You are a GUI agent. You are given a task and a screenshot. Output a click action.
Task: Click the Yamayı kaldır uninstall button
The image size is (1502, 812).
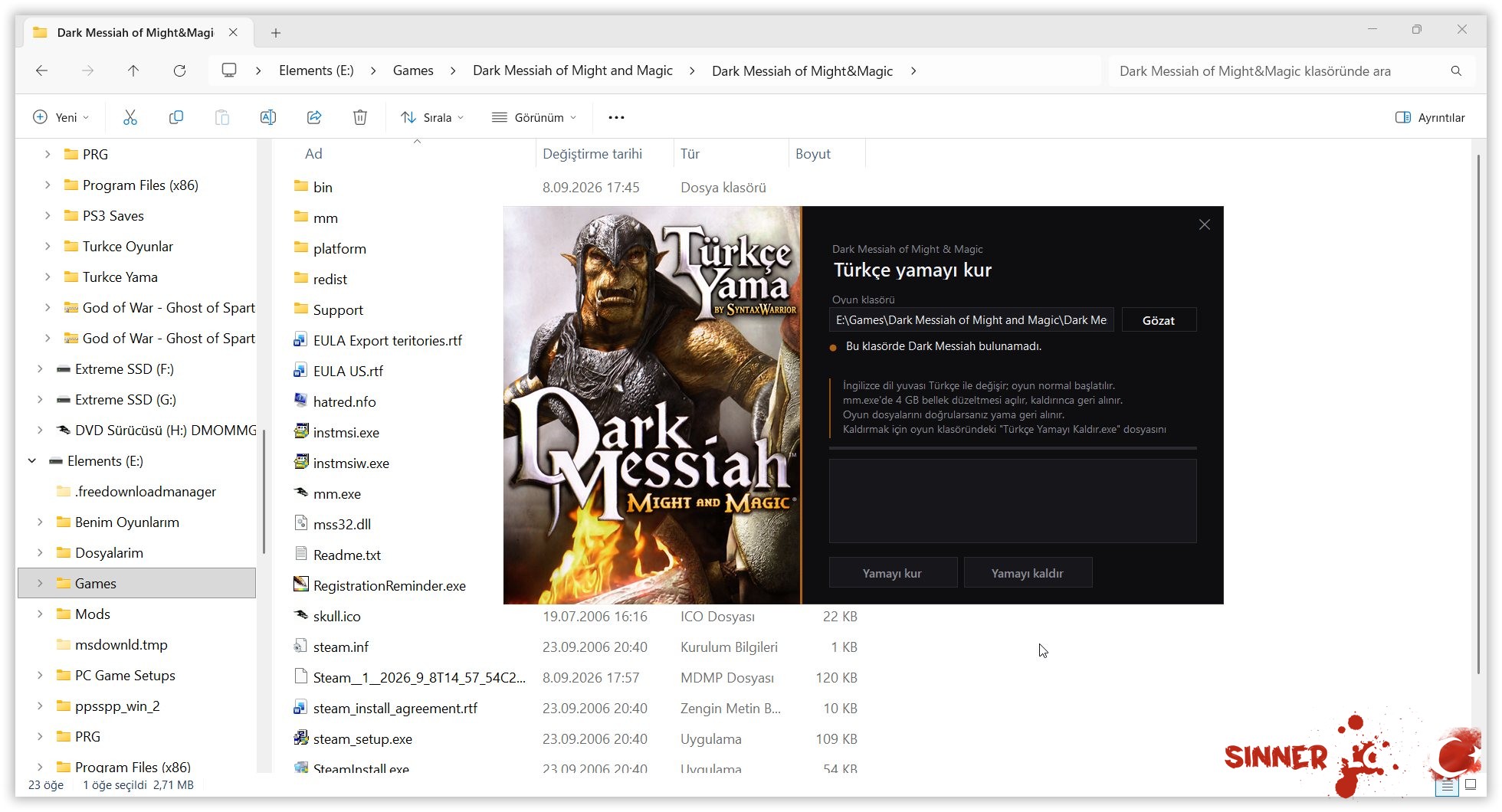coord(1028,573)
